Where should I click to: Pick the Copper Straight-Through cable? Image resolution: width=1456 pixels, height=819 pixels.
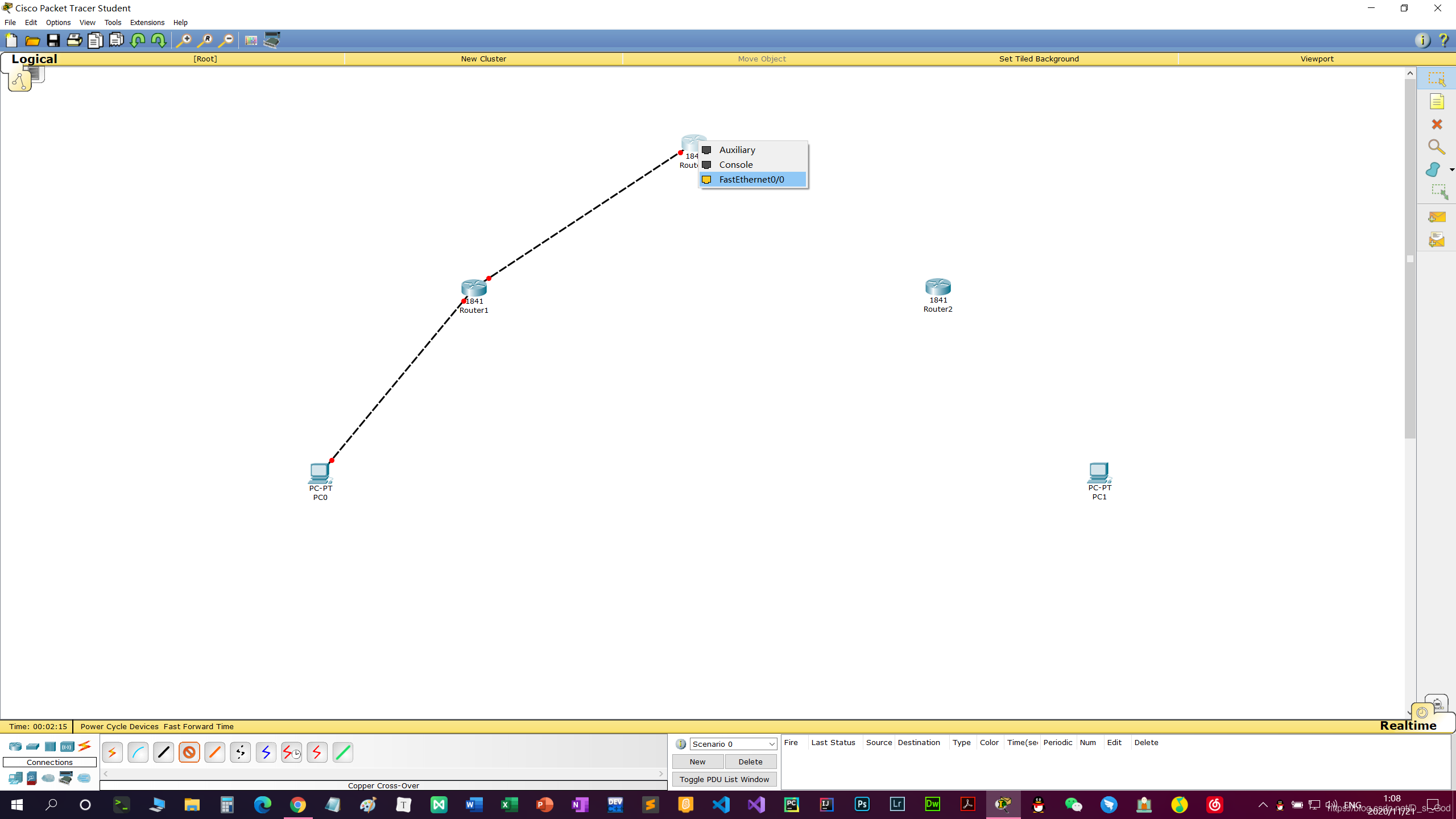point(164,752)
